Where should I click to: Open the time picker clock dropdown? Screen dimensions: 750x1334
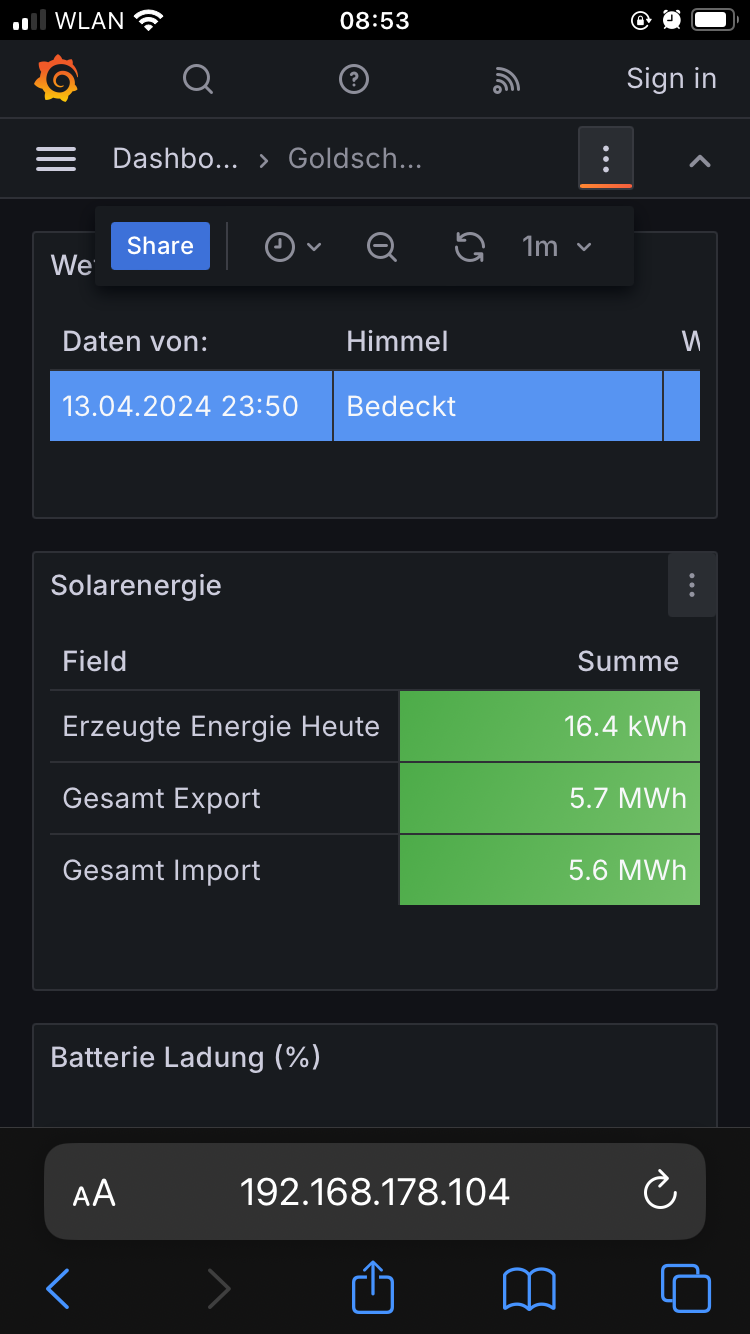[292, 246]
